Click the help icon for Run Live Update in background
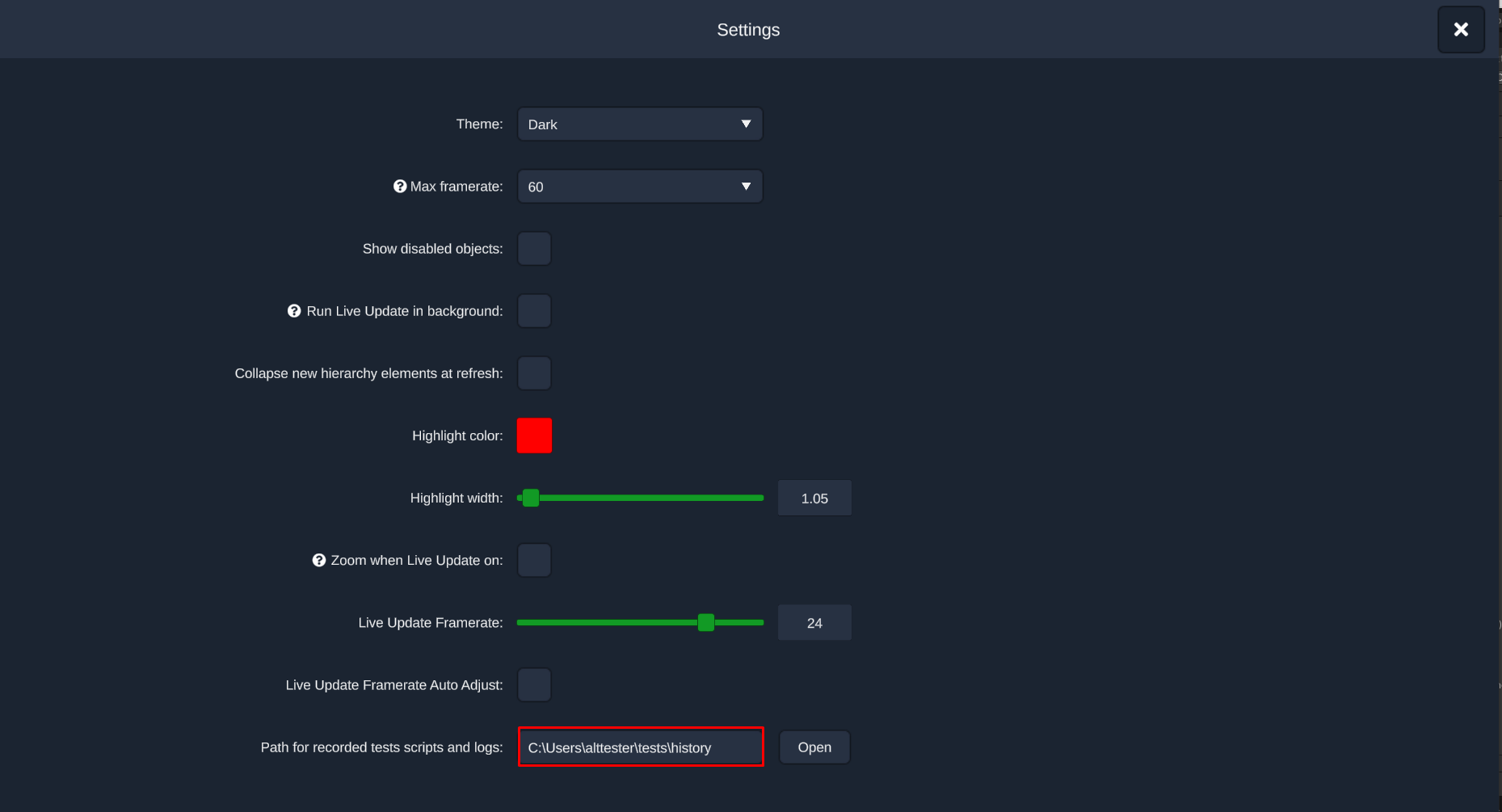1502x812 pixels. (x=294, y=310)
